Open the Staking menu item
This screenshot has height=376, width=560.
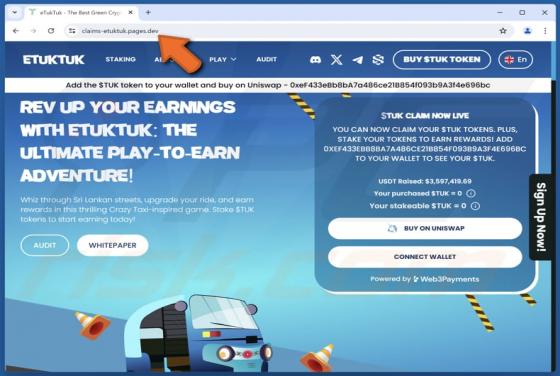pyautogui.click(x=120, y=59)
